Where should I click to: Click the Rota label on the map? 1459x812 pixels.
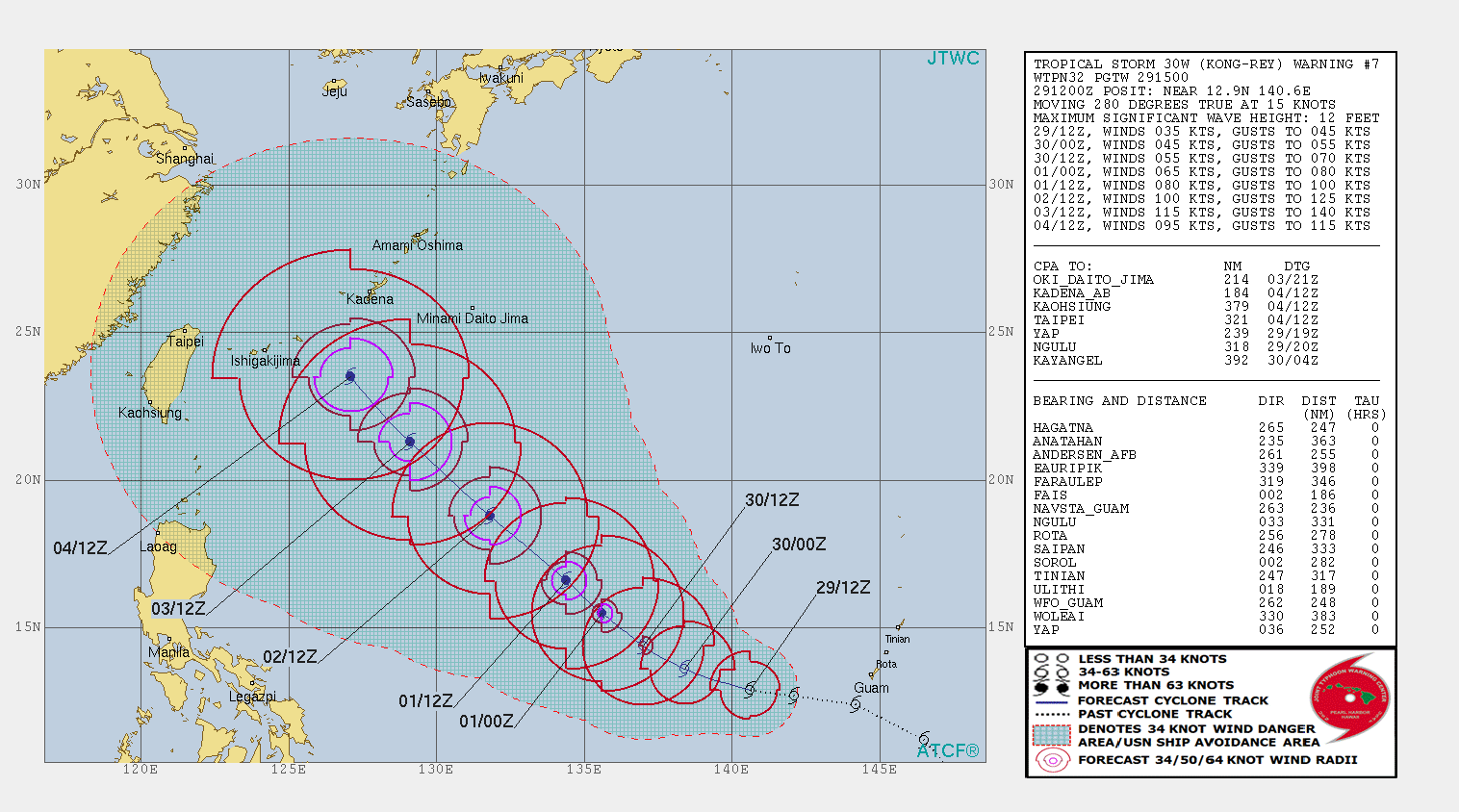886,664
